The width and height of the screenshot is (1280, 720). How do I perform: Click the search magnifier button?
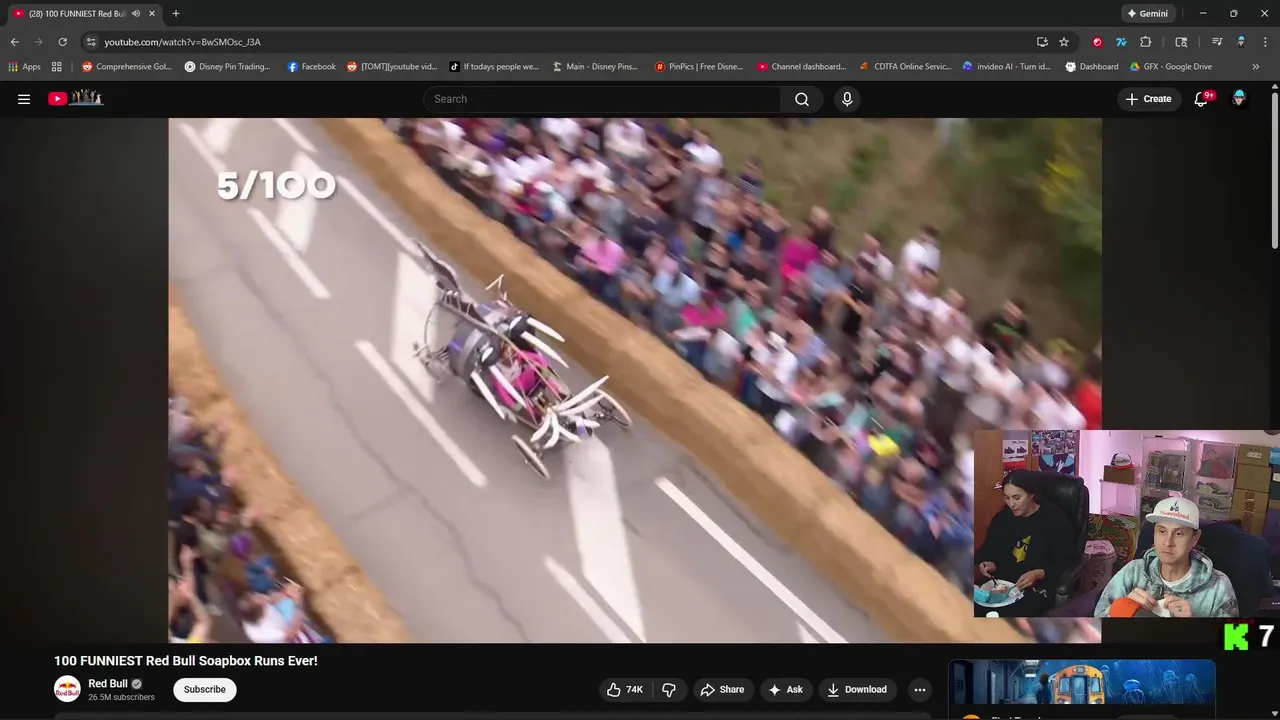coord(802,99)
